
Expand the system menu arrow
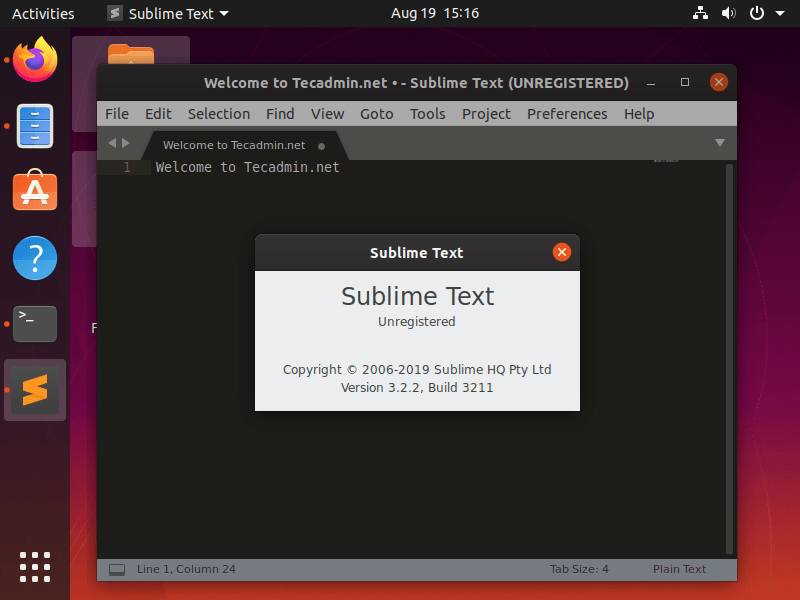780,14
